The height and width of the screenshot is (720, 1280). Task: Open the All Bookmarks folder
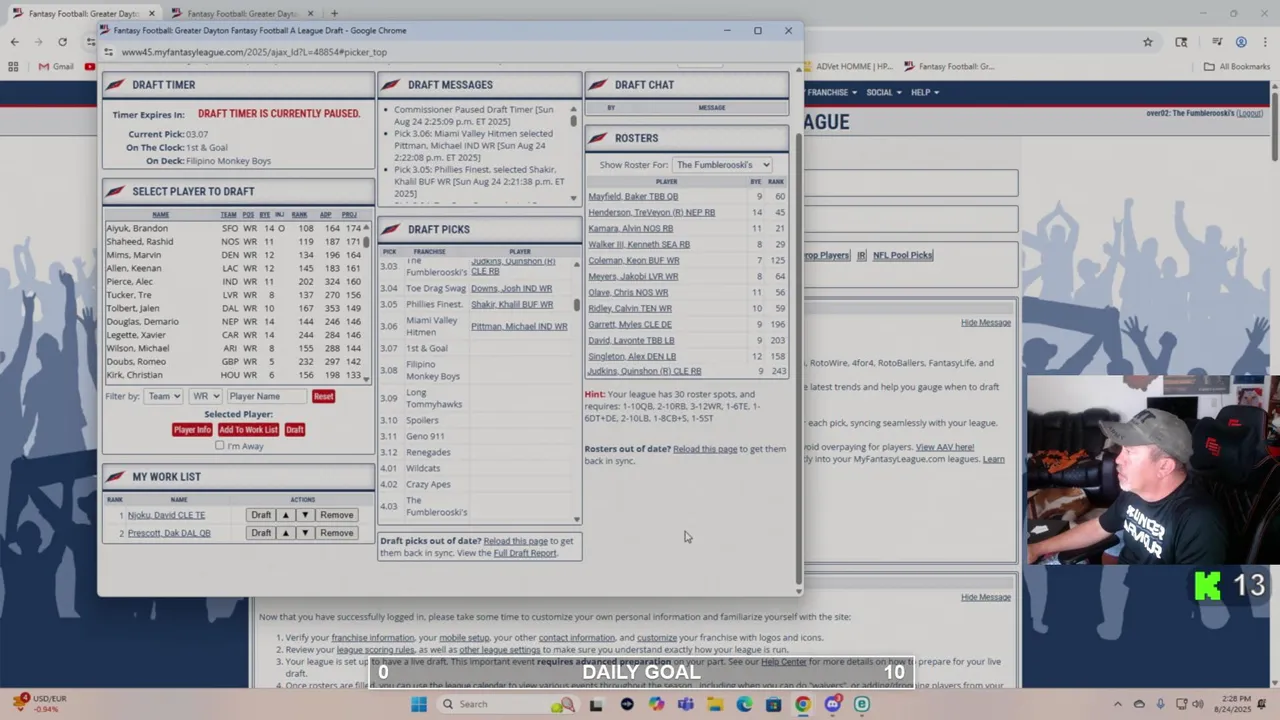(1237, 67)
